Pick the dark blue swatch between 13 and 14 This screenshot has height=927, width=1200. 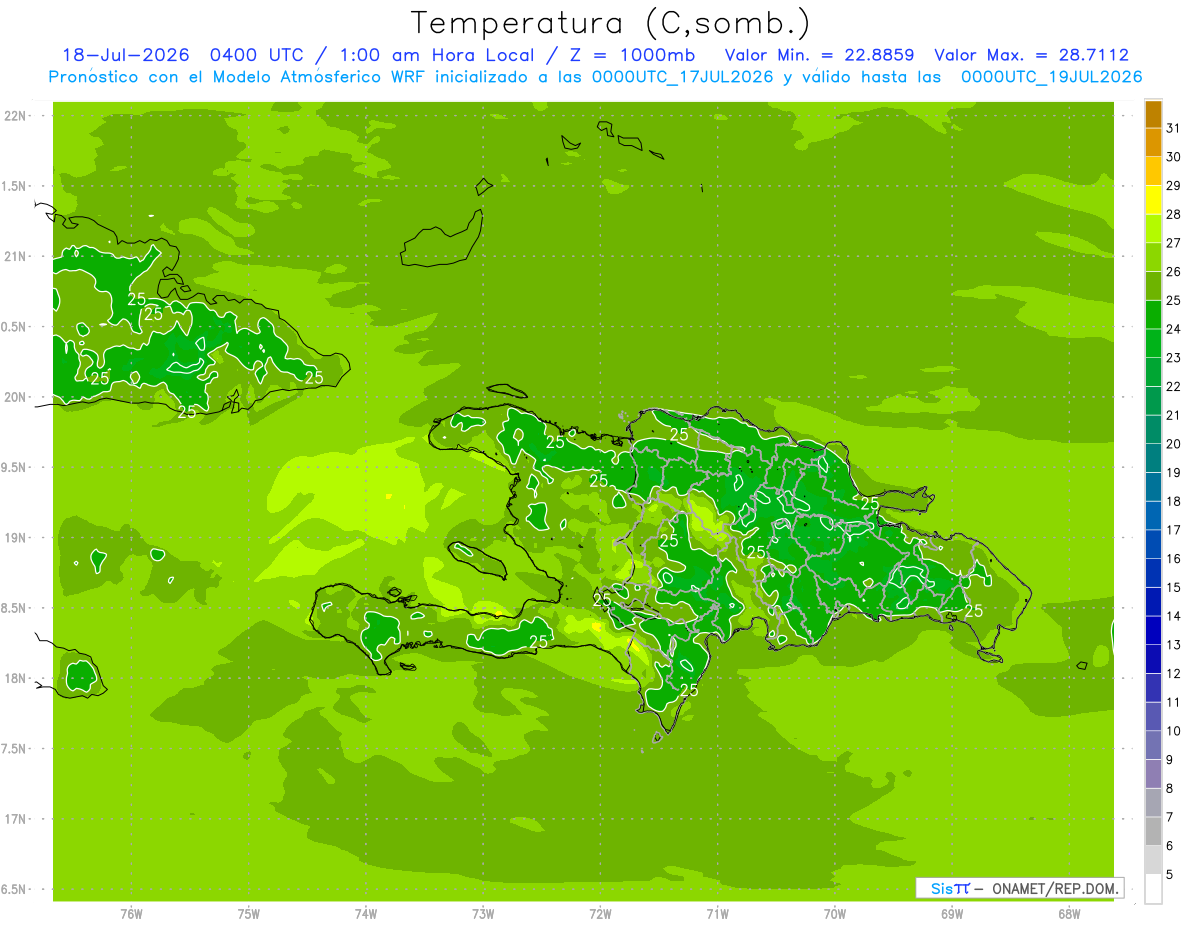[1154, 630]
